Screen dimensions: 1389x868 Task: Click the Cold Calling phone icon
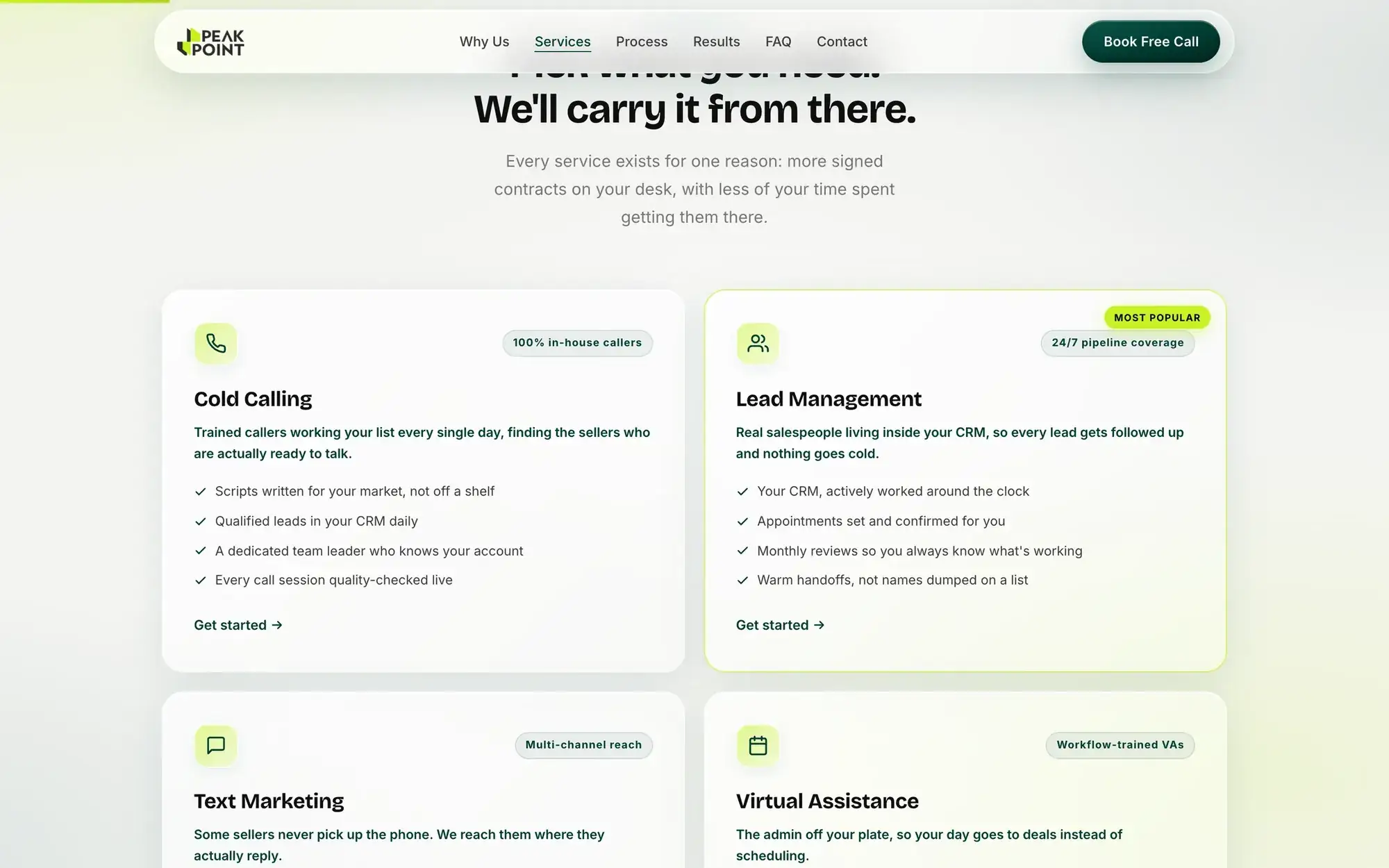click(x=216, y=344)
